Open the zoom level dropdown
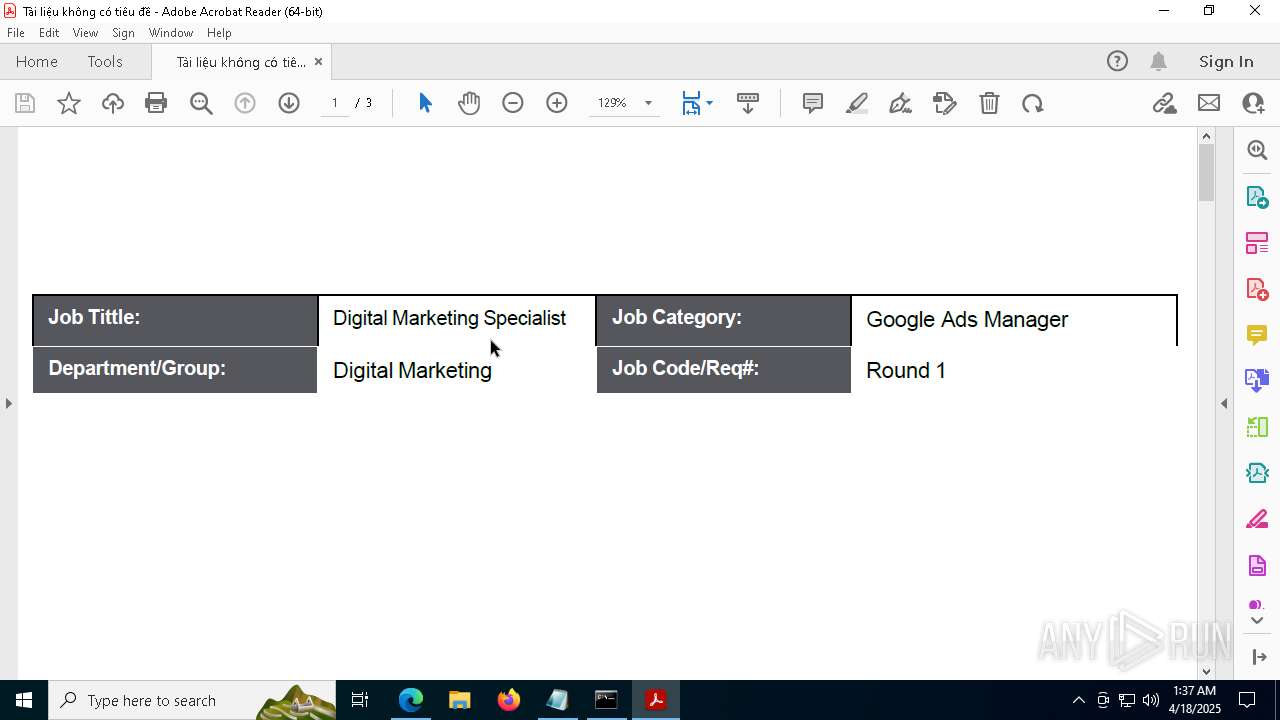The width and height of the screenshot is (1280, 720). [648, 103]
